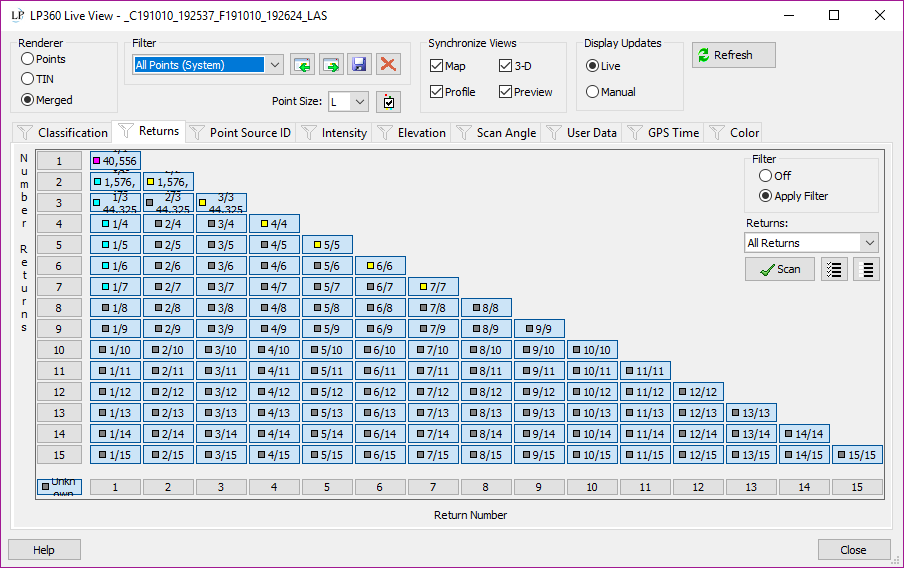Toggle the 11/11 return cell
Viewport: 904px width, 568px height.
(645, 371)
